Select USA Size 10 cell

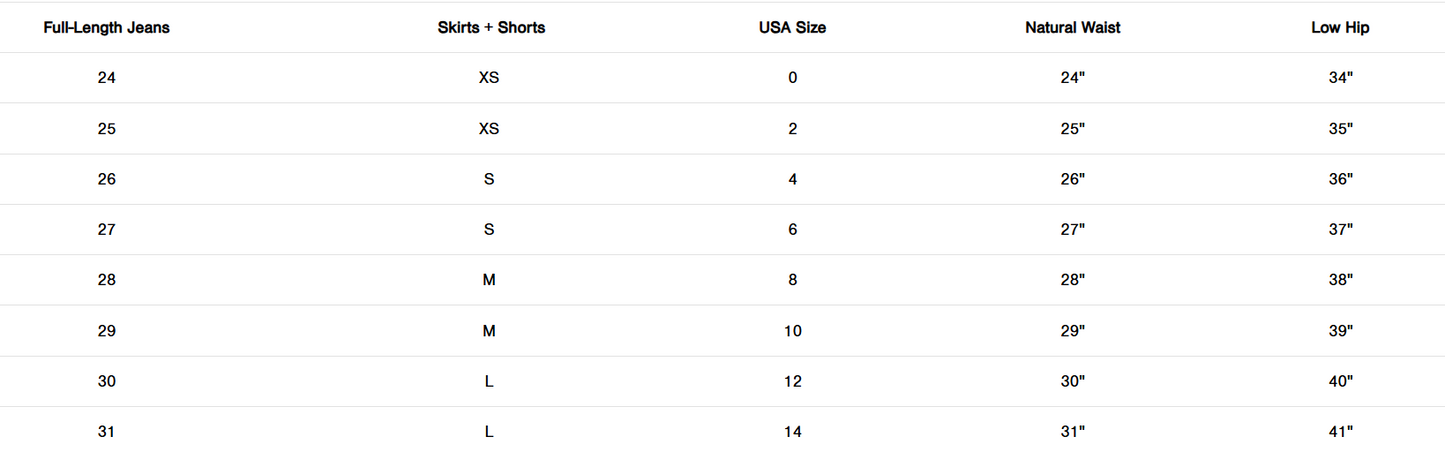coord(792,331)
